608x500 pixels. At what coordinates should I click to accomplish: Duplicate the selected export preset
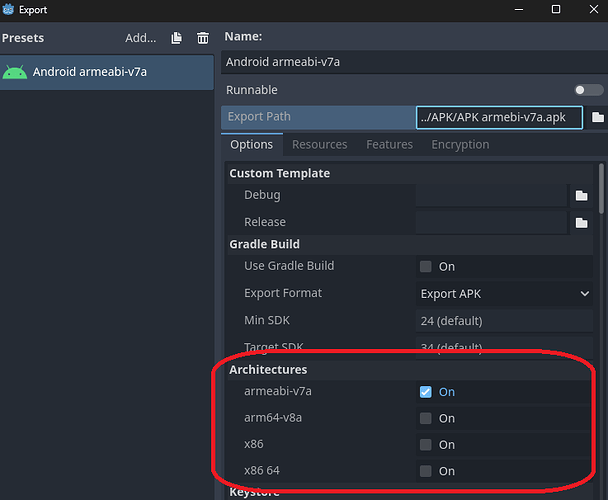[176, 38]
